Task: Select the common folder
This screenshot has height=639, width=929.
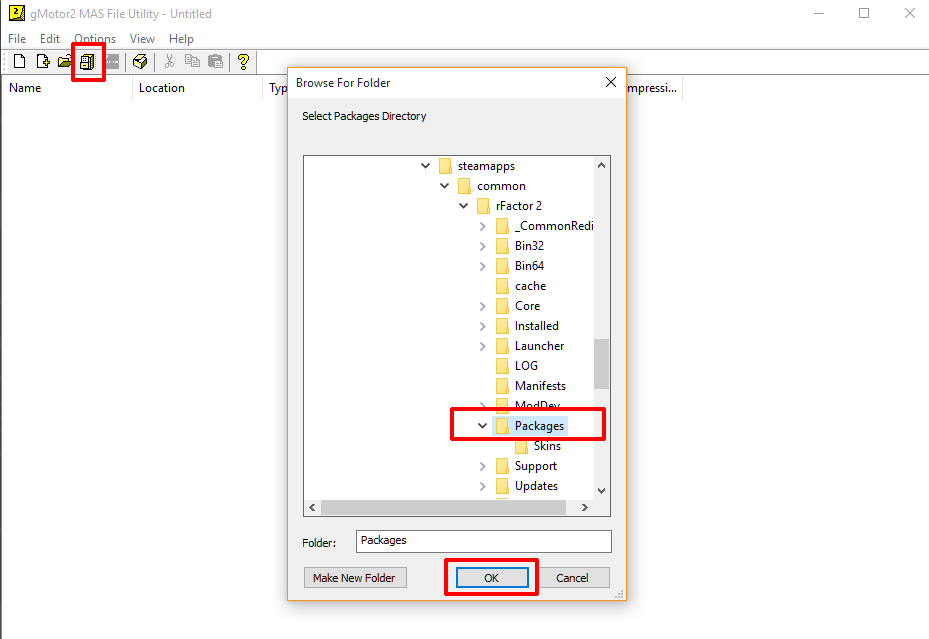Action: tap(501, 186)
